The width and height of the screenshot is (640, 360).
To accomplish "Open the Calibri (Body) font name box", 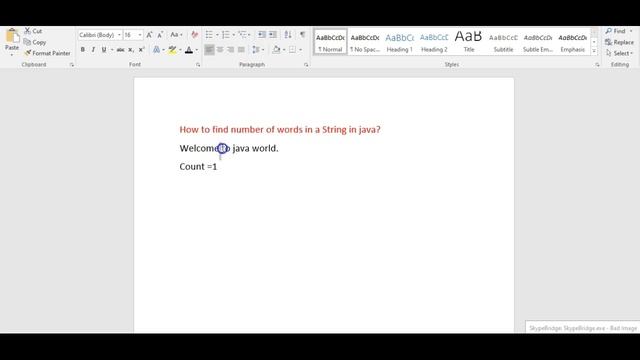I will click(x=100, y=35).
